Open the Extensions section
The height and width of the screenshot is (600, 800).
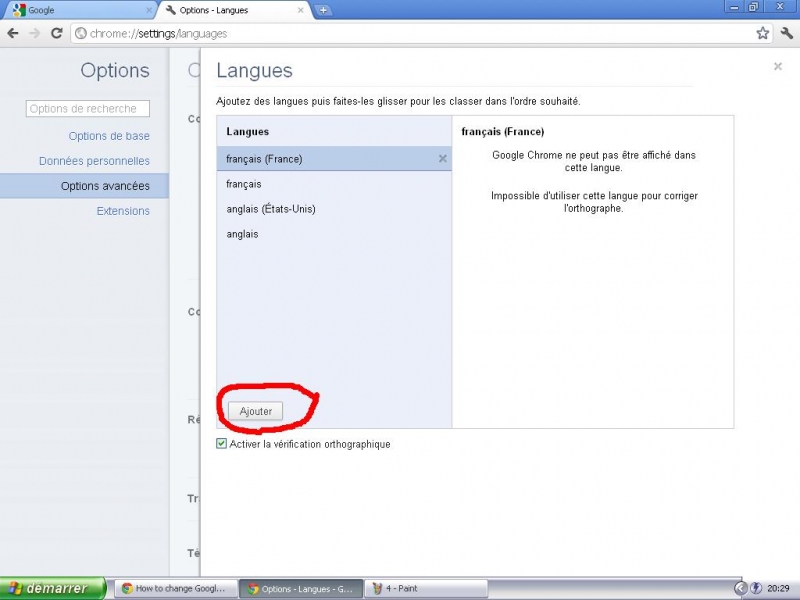(x=124, y=211)
